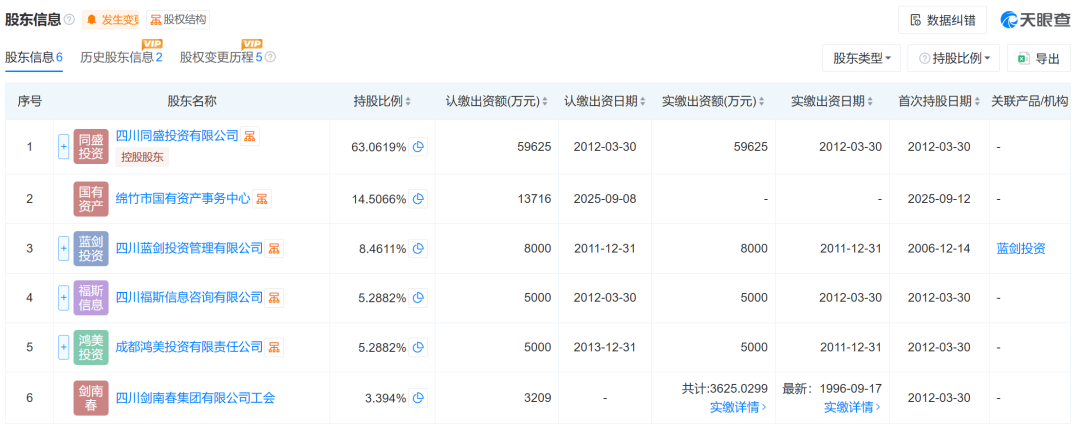The image size is (1080, 437).
Task: Open 四川剑南春集团有限公司工会 link
Action: click(x=196, y=398)
